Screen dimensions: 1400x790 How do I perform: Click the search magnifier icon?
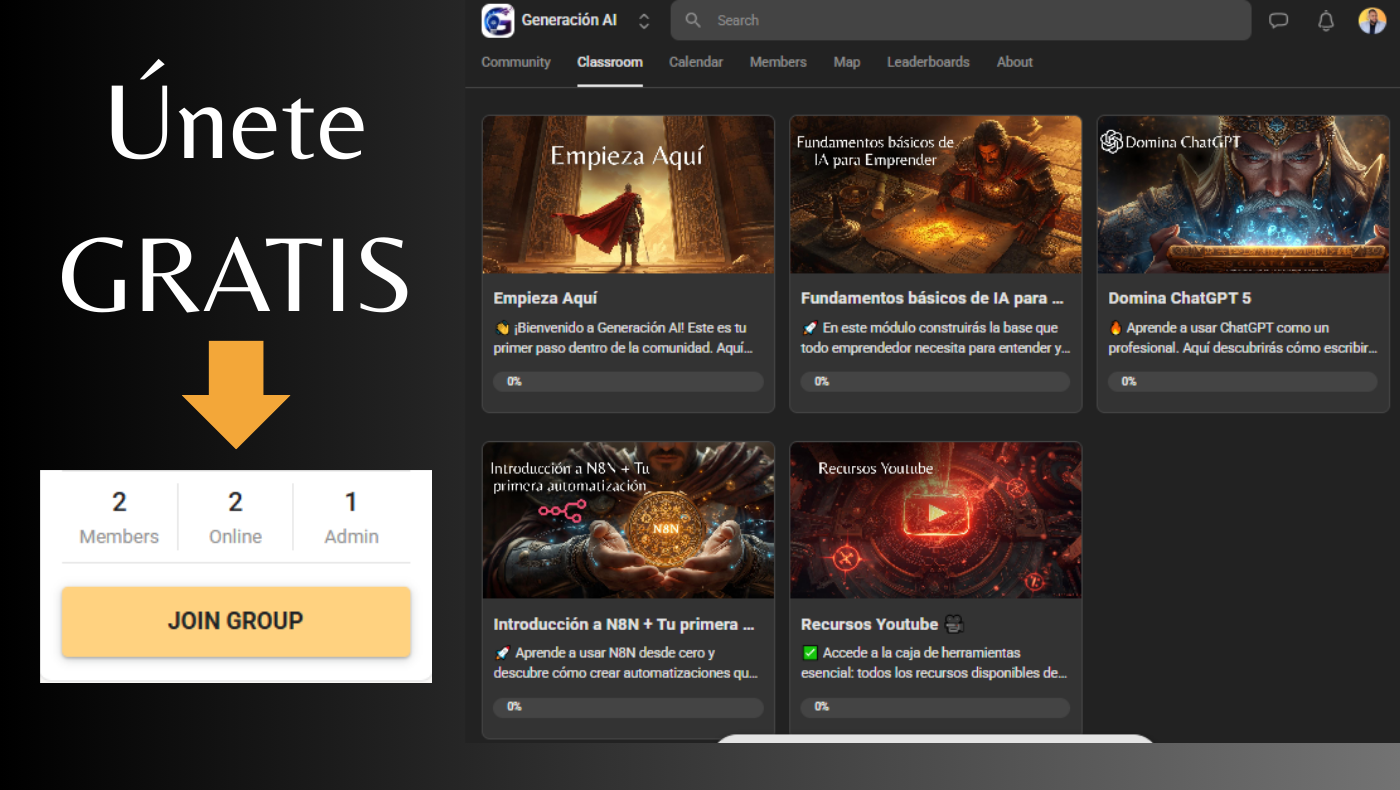click(x=693, y=20)
